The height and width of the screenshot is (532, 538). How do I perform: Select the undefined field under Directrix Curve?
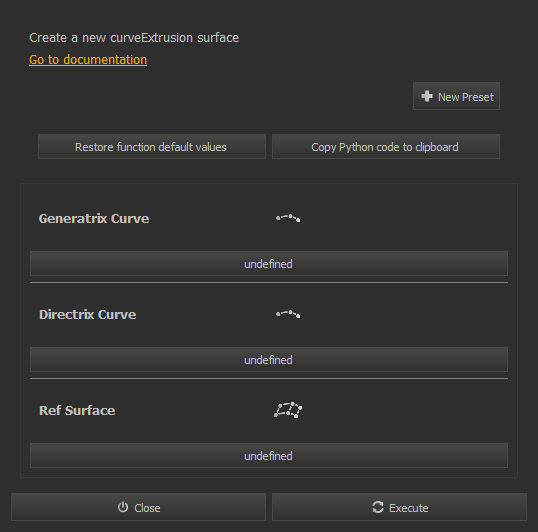coord(269,359)
